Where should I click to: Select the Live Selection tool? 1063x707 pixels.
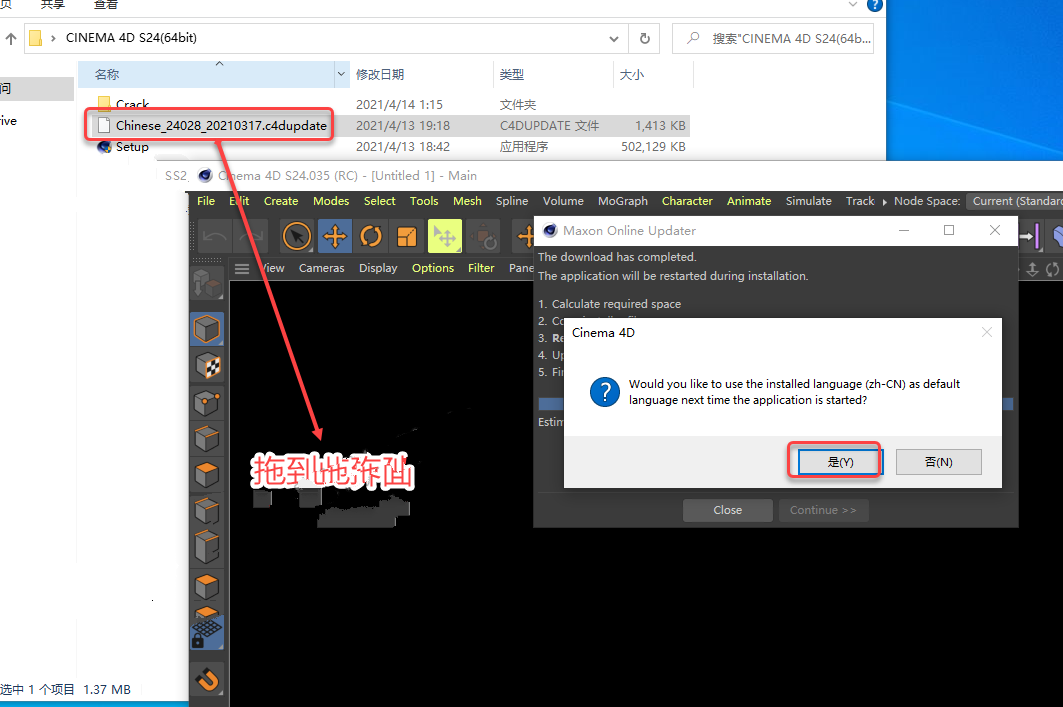coord(296,237)
